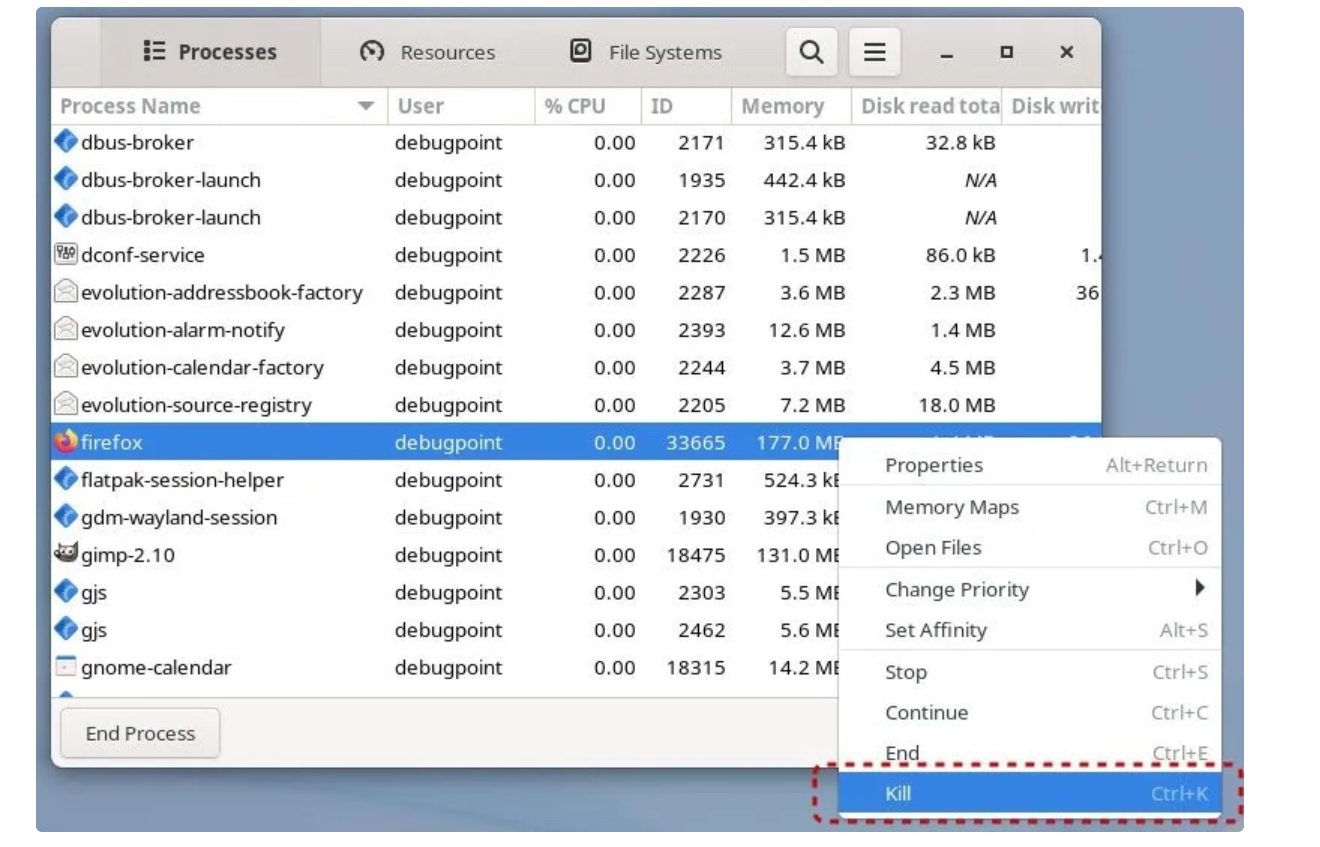Click the gimp-2.10 process icon
This screenshot has width=1320, height=847.
point(66,554)
